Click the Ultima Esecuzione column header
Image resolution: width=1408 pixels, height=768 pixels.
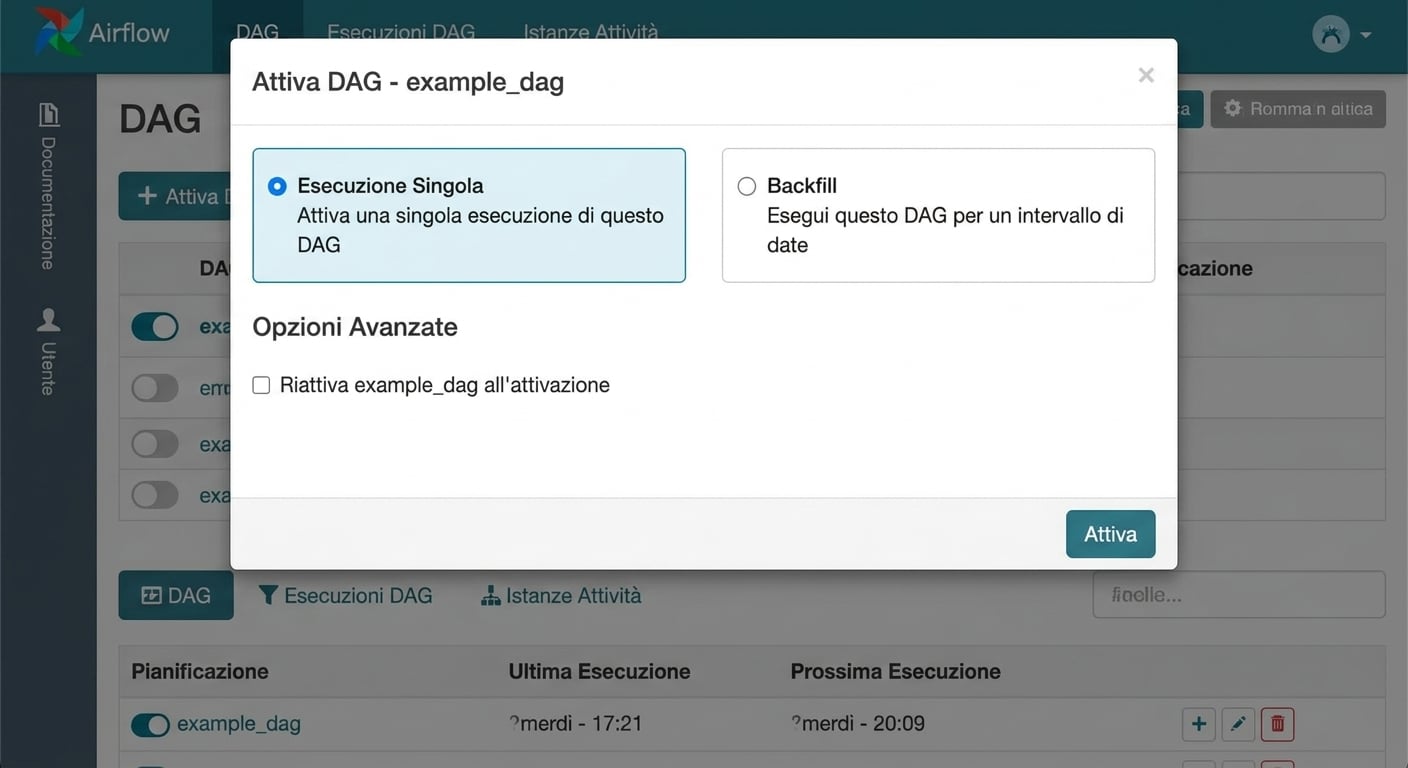[599, 671]
